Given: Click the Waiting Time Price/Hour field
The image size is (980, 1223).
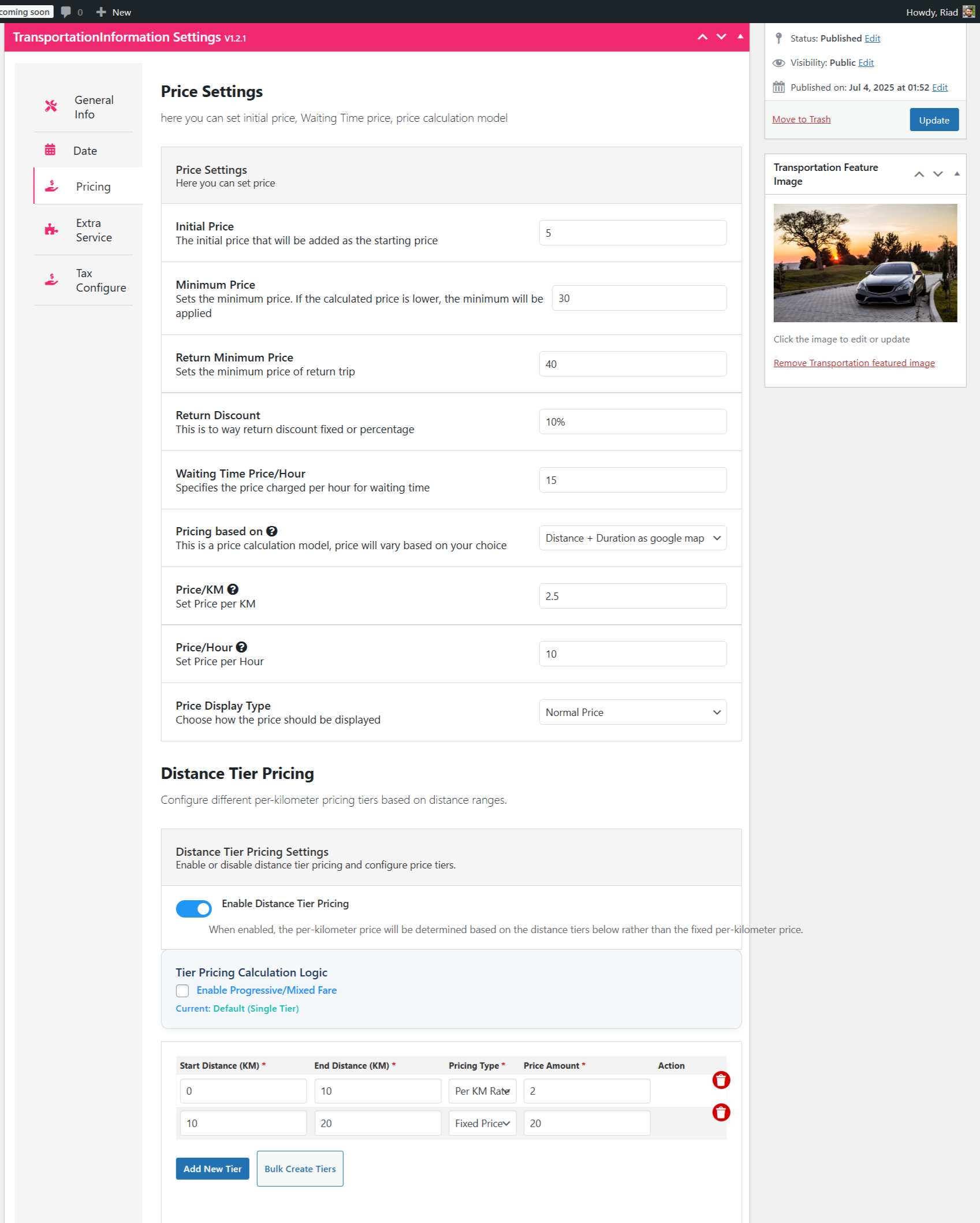Looking at the screenshot, I should pyautogui.click(x=632, y=480).
